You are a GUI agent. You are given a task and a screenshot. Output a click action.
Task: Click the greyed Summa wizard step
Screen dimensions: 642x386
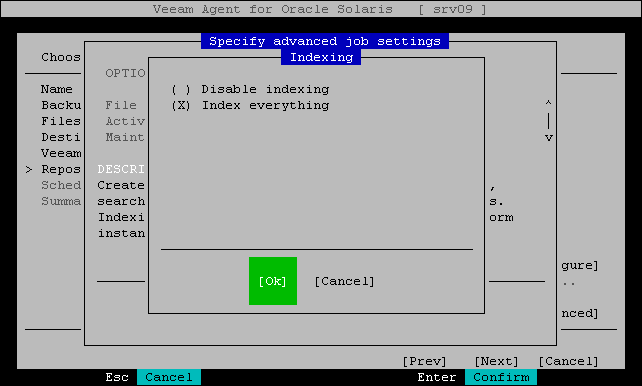(61, 201)
